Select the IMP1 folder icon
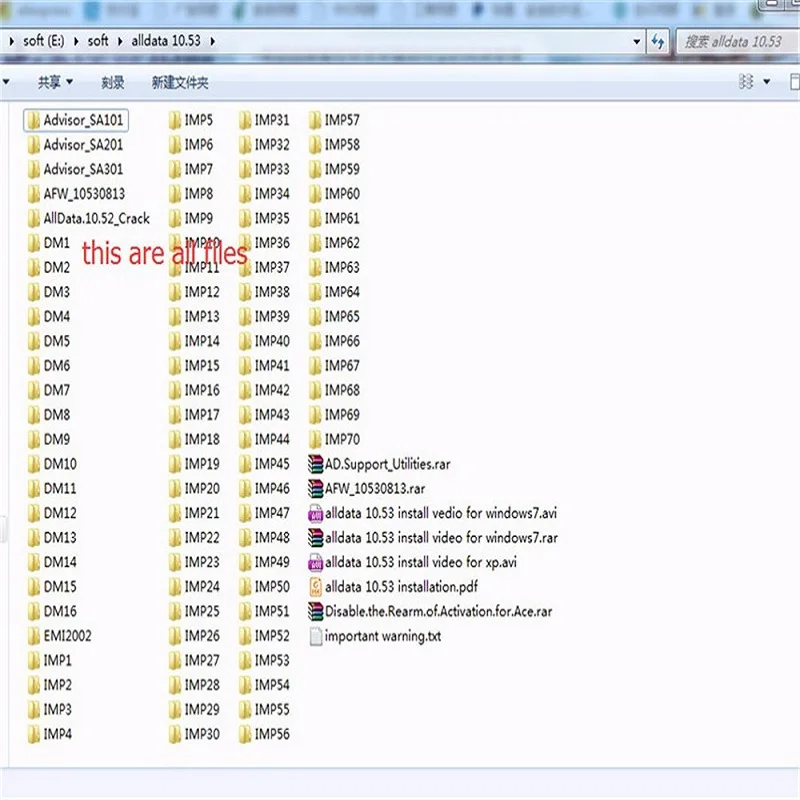Image resolution: width=800 pixels, height=800 pixels. pos(34,660)
